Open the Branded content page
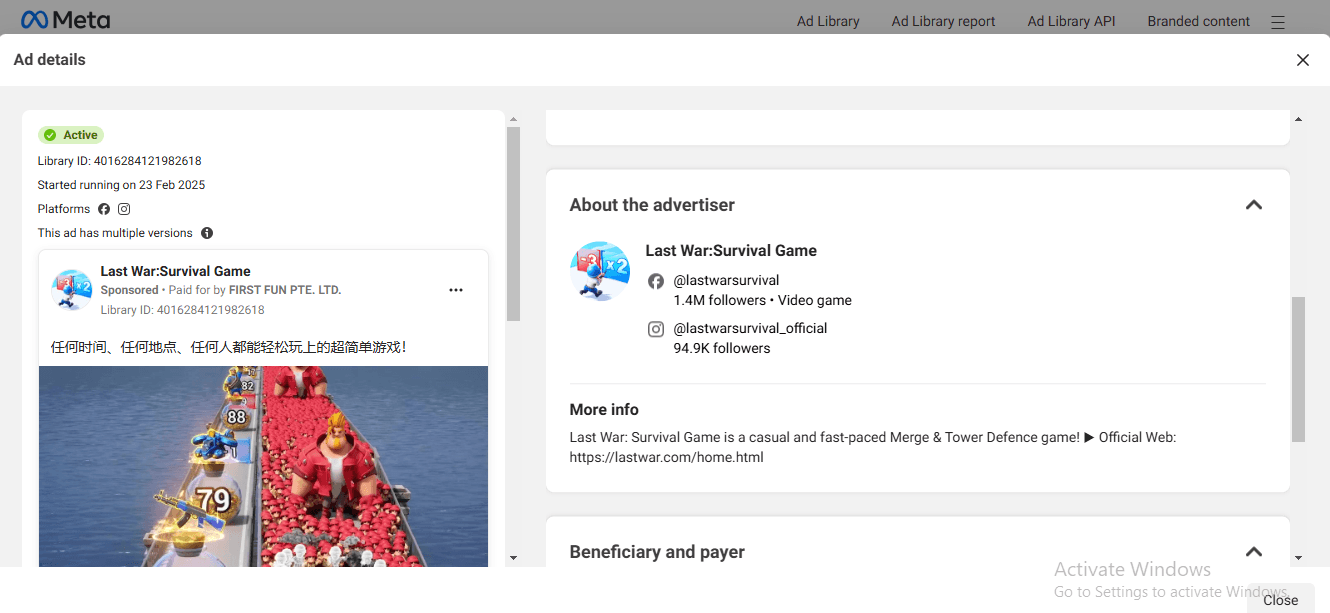The width and height of the screenshot is (1330, 613). (1198, 21)
